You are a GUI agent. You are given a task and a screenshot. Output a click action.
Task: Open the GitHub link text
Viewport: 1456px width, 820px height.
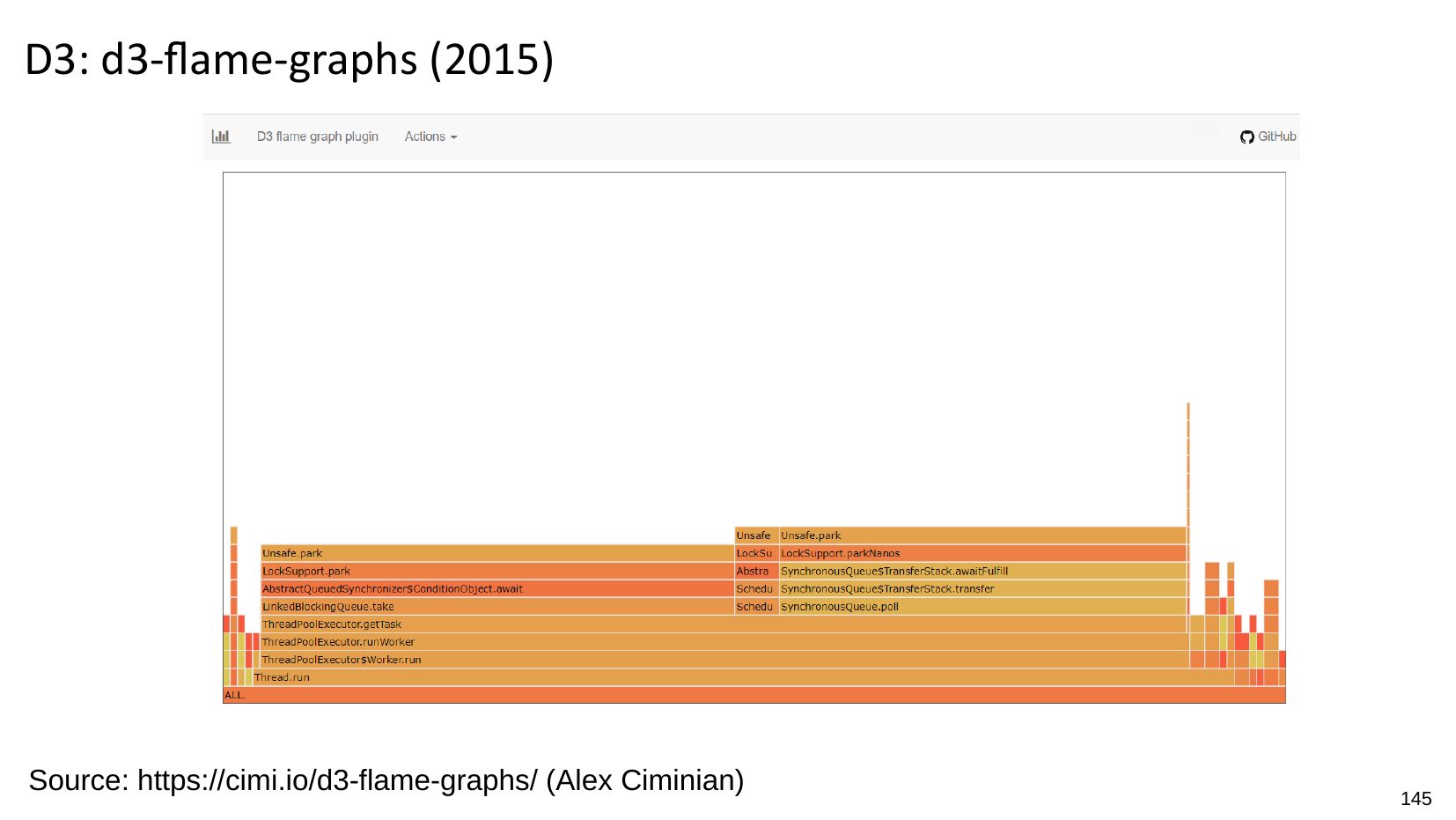[1276, 137]
